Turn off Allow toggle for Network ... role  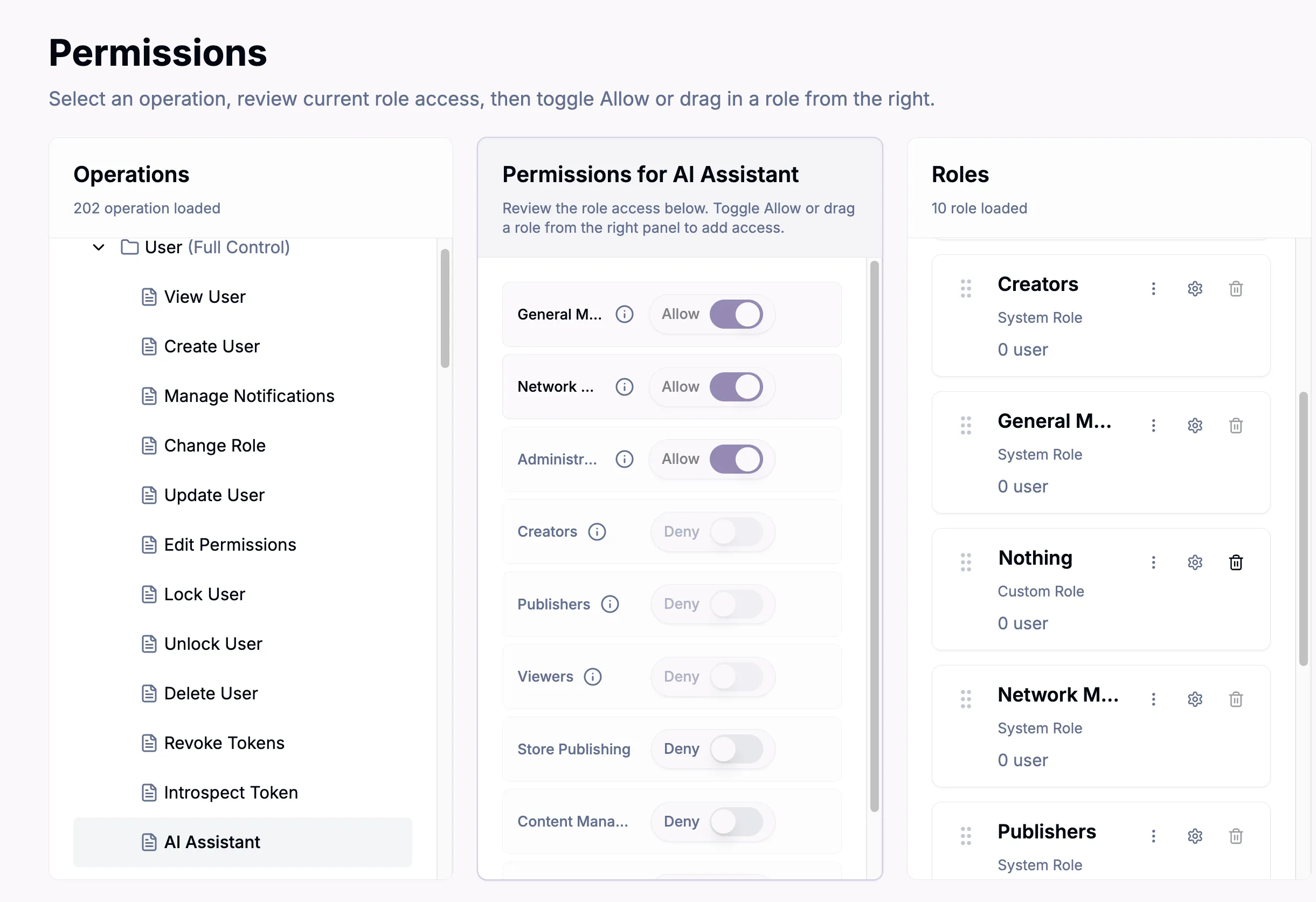click(x=736, y=387)
